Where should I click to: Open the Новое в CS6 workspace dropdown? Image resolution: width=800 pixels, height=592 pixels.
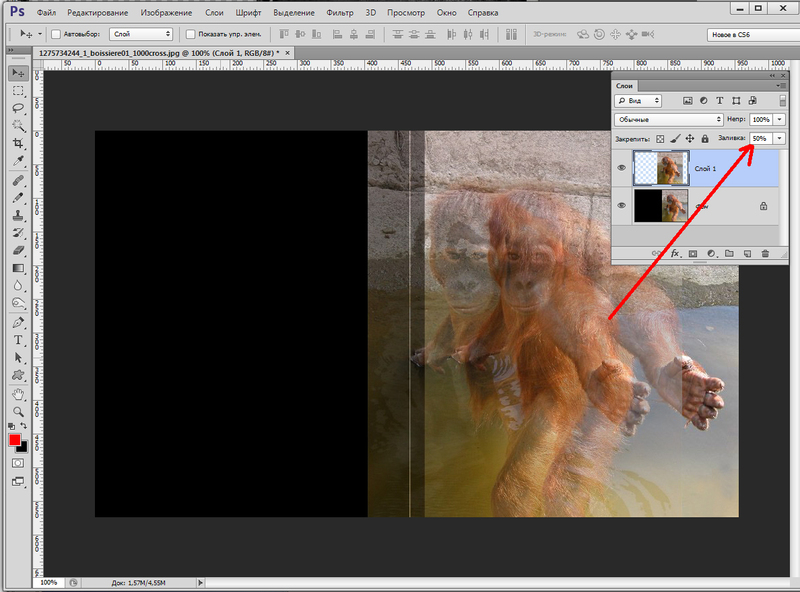pos(753,35)
